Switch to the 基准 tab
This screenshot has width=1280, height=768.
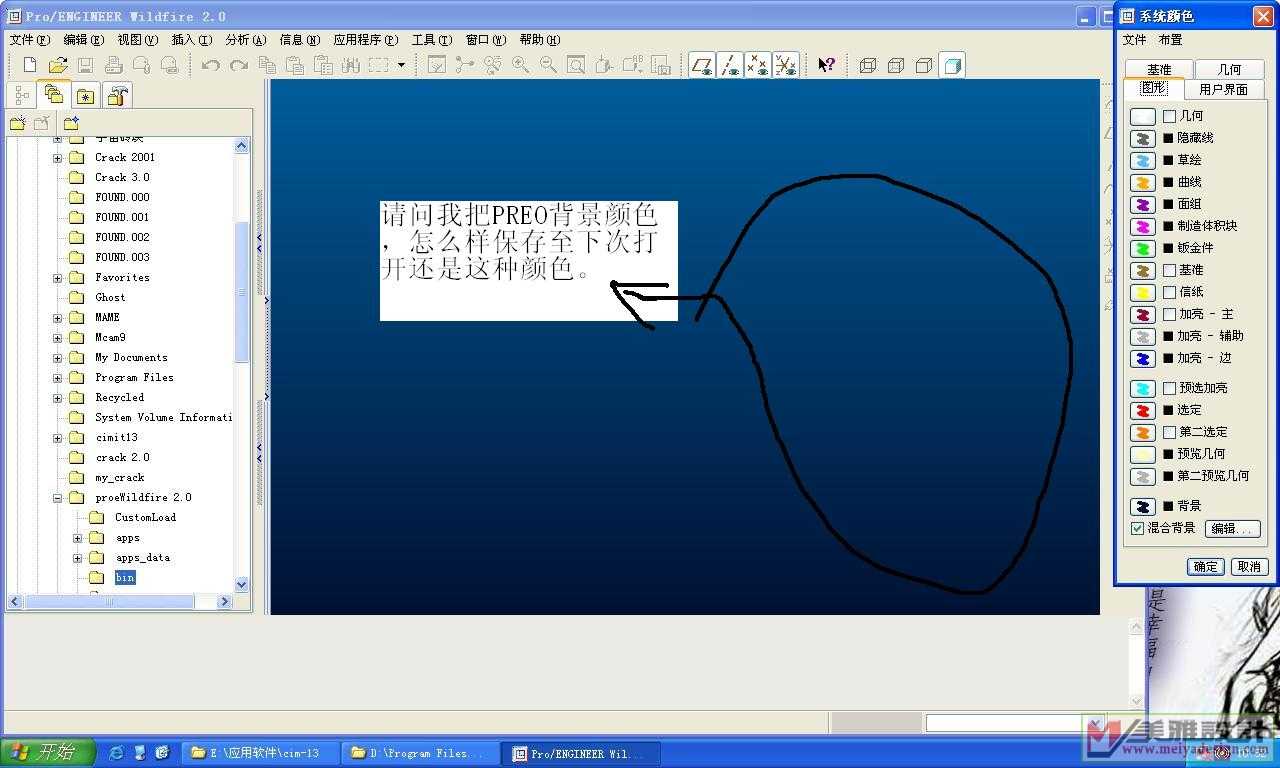pos(1159,69)
